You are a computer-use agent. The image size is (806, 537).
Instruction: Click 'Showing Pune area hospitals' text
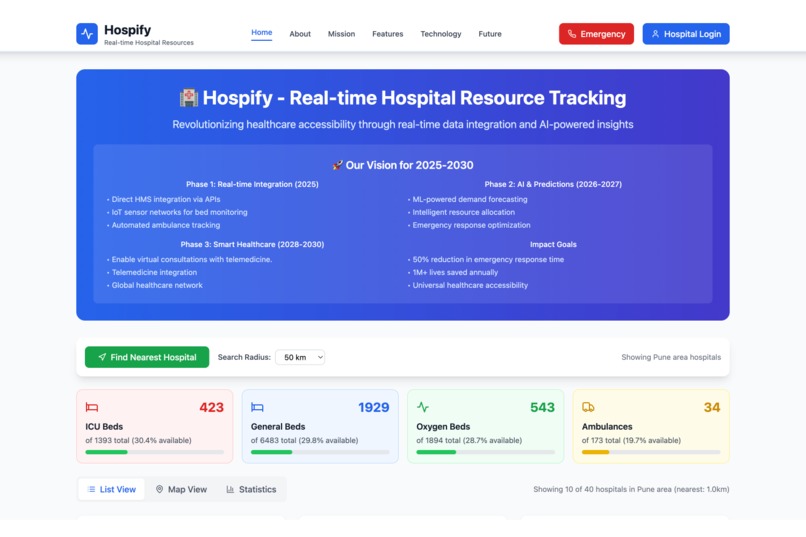pos(671,357)
